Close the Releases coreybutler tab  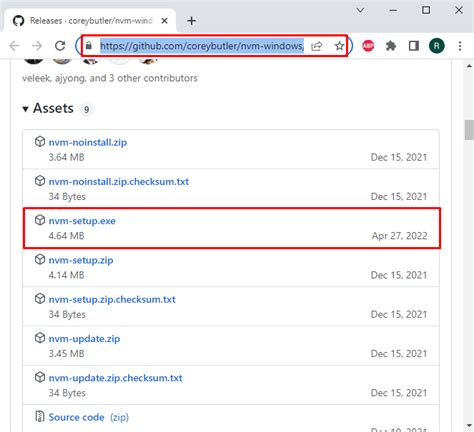click(x=164, y=21)
